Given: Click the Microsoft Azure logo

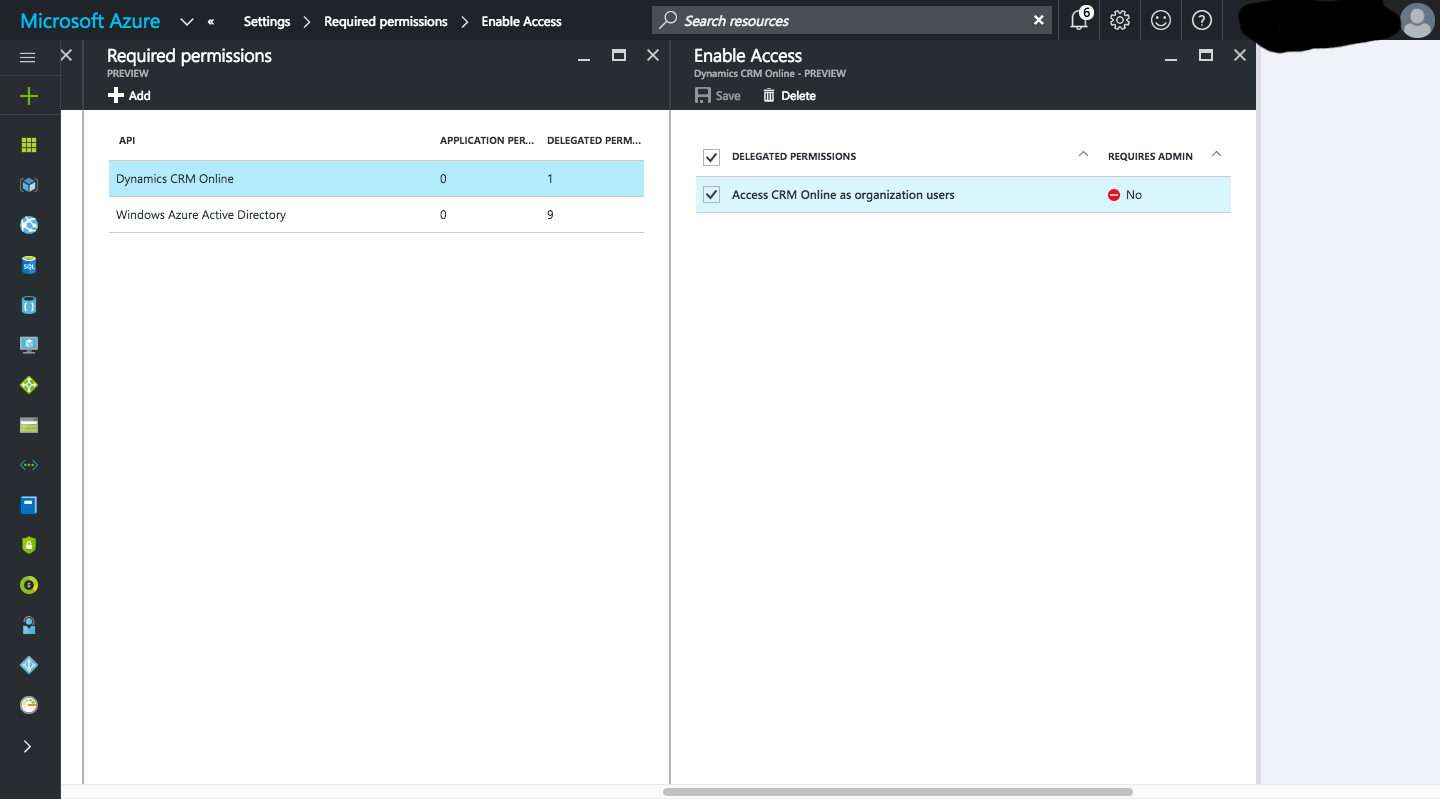Looking at the screenshot, I should coord(90,21).
